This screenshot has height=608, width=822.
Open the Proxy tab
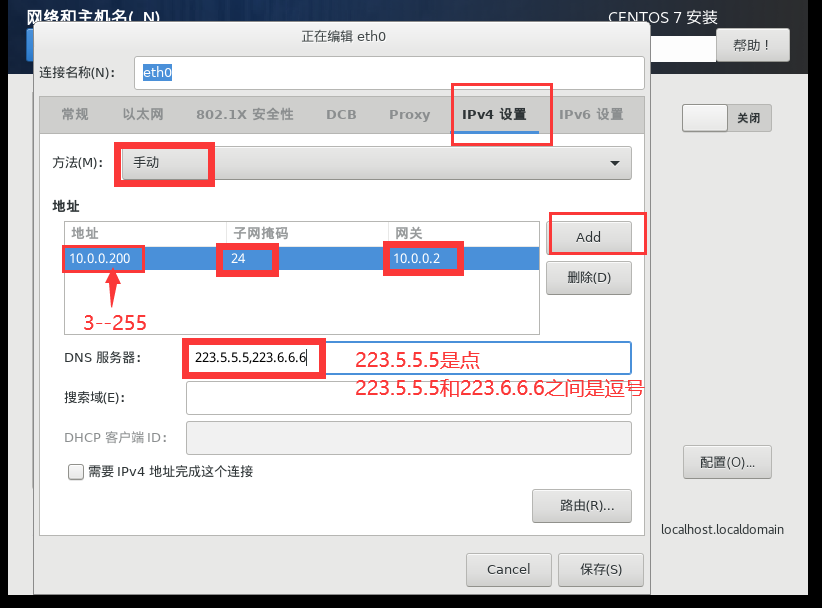coord(409,114)
